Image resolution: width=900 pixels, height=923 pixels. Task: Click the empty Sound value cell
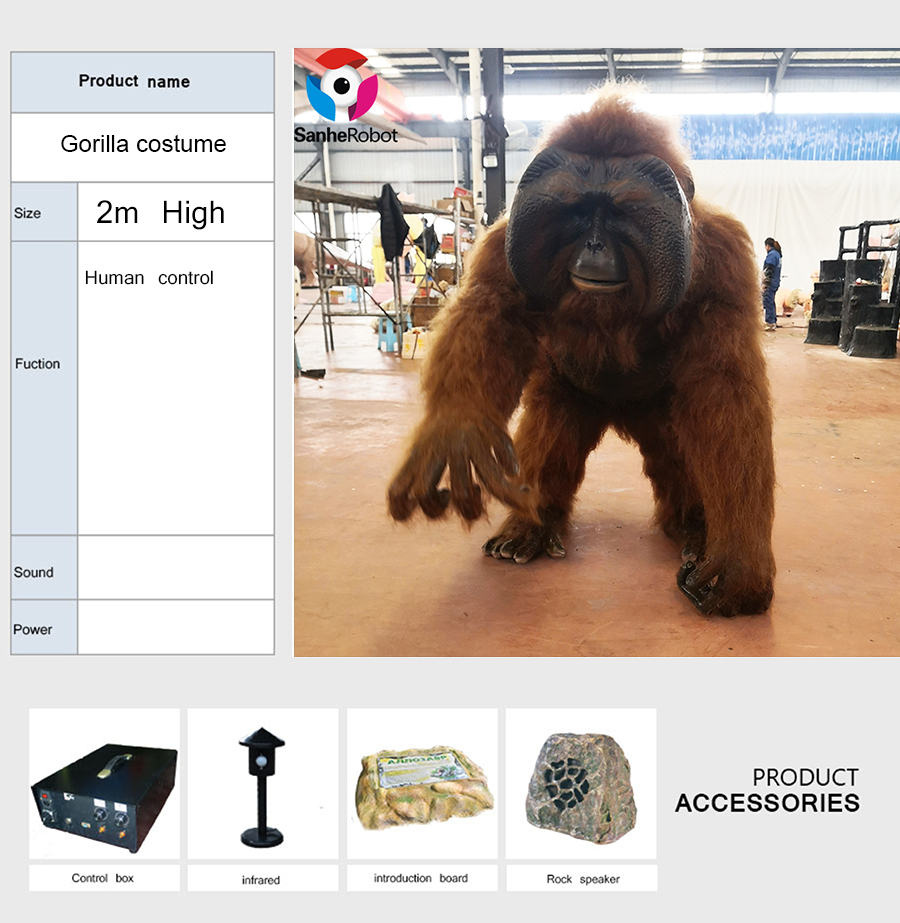175,568
